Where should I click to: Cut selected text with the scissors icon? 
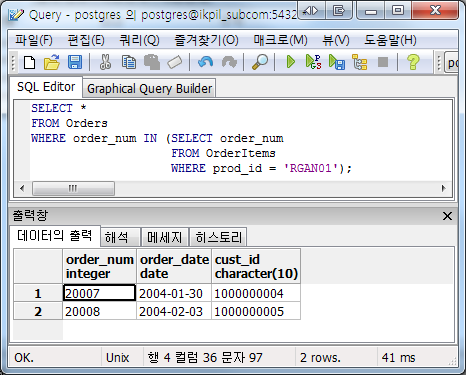tap(105, 62)
